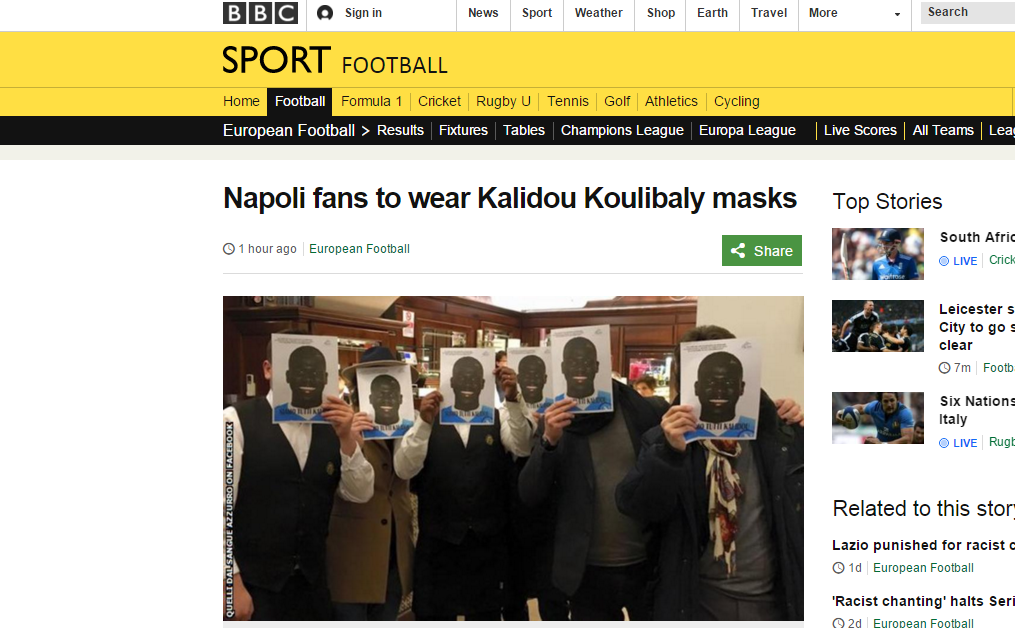Click the LIVE indicator beside South Africa story

coord(958,261)
